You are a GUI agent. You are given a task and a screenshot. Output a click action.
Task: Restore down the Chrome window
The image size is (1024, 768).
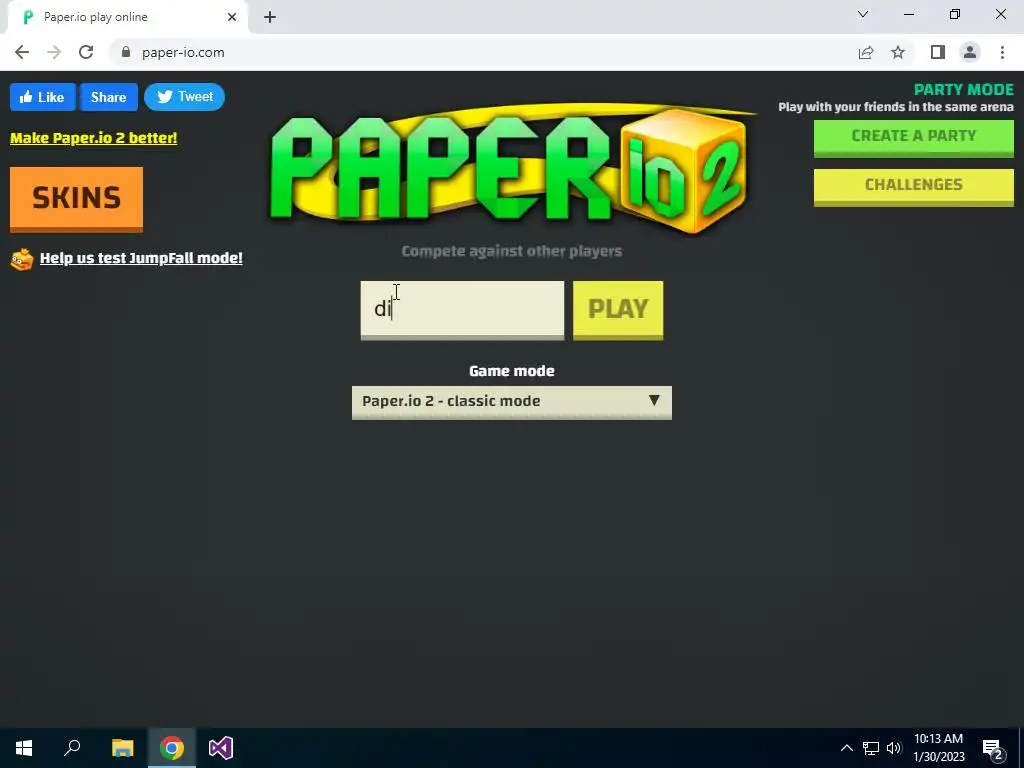tap(955, 14)
